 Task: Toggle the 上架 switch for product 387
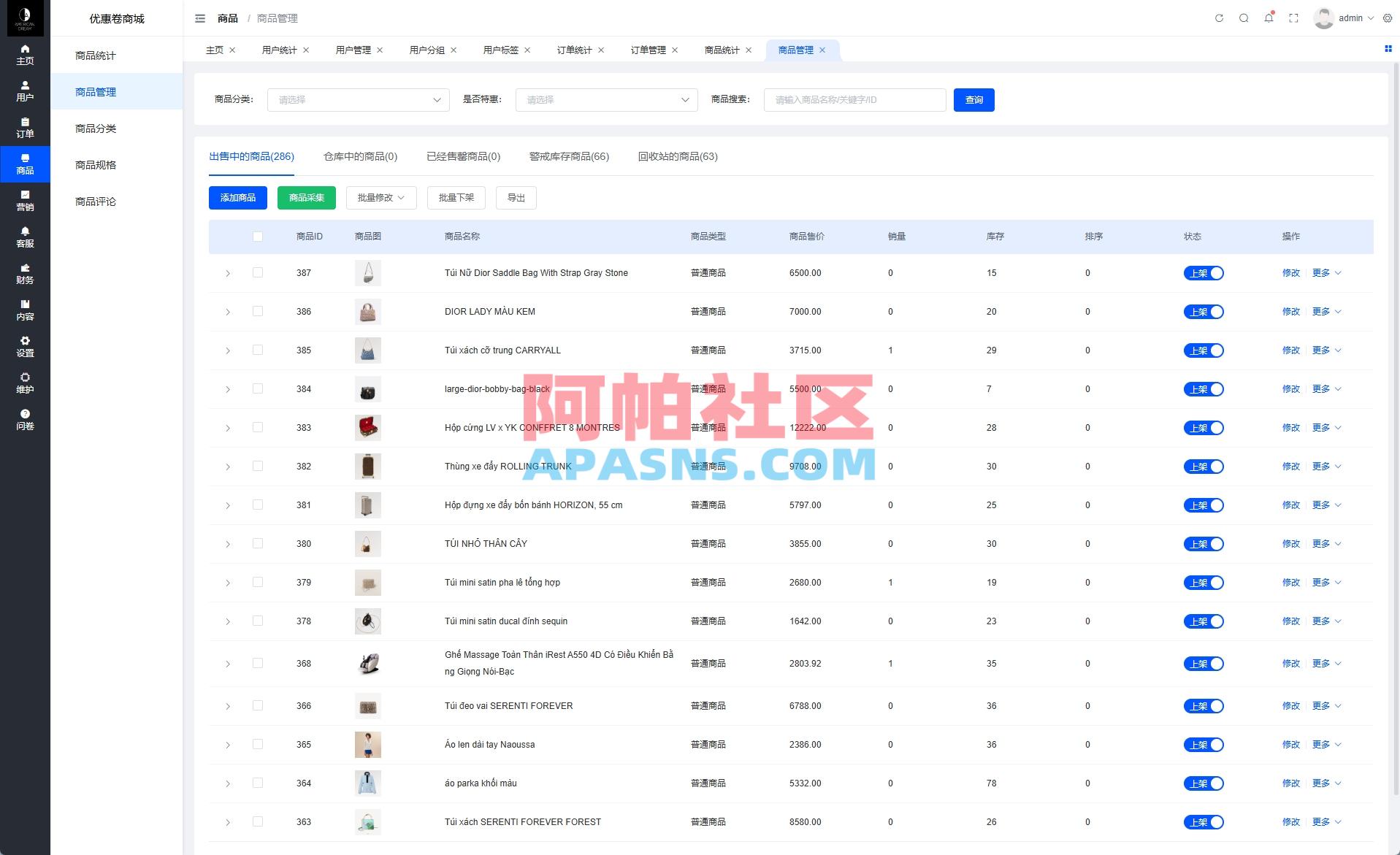[x=1204, y=272]
